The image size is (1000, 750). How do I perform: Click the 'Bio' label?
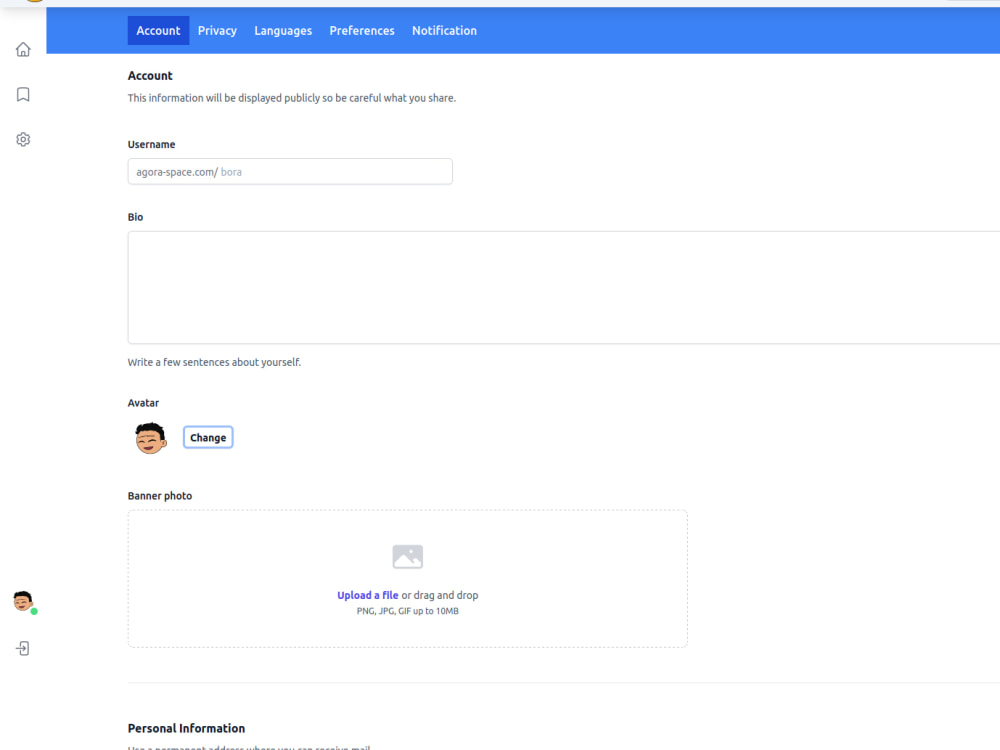(x=135, y=217)
